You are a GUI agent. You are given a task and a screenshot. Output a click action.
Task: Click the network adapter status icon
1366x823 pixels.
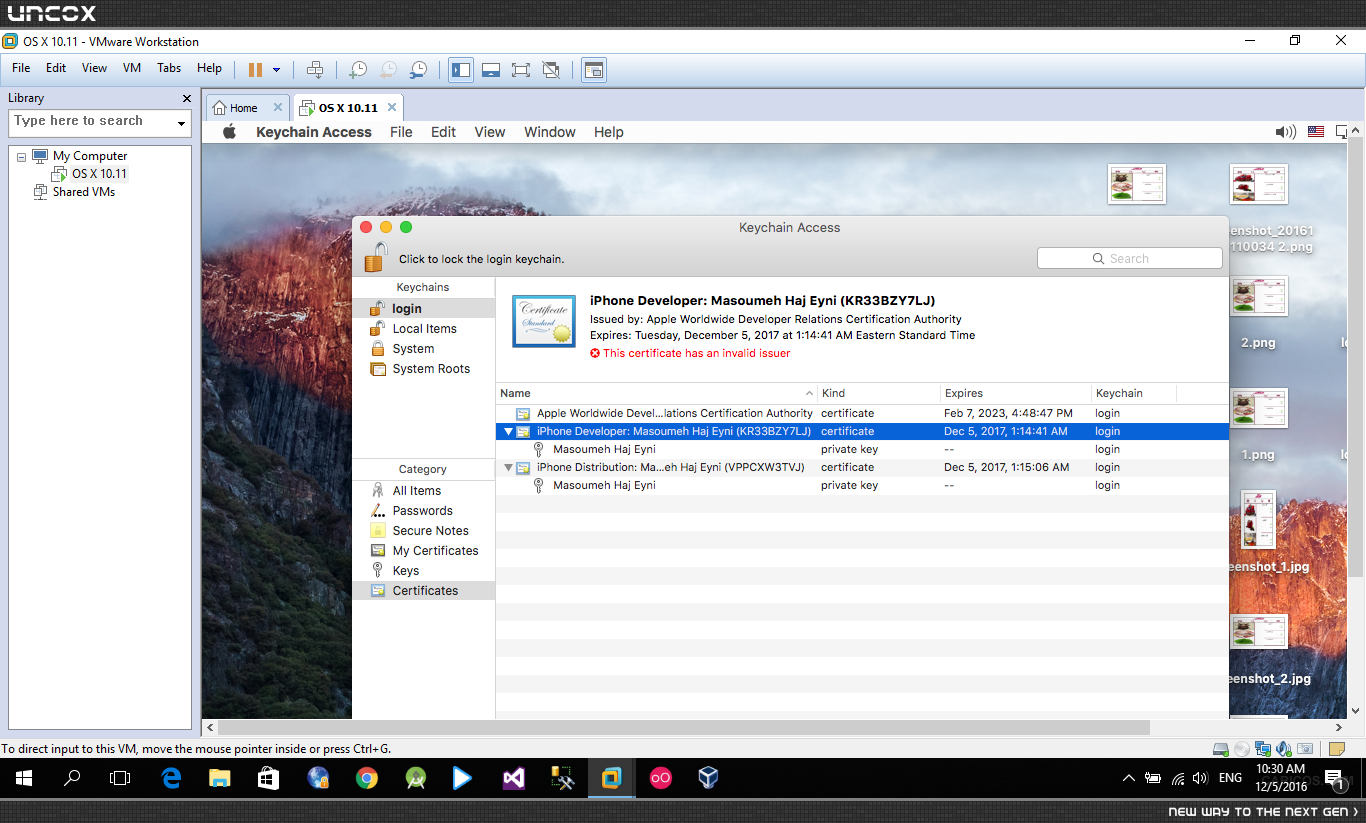(1263, 749)
